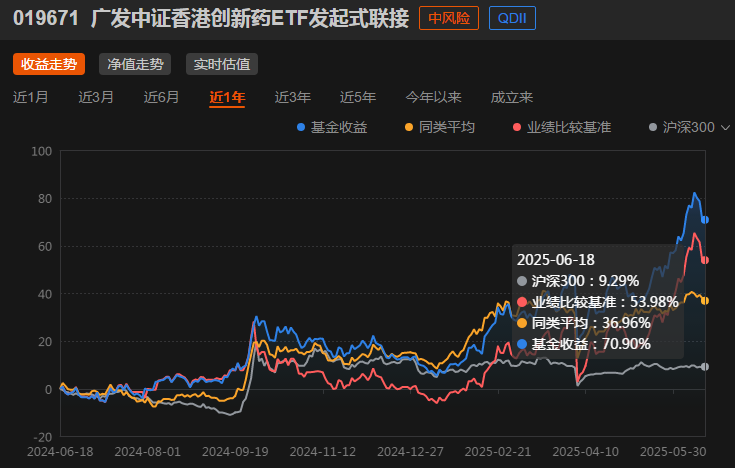735x468 pixels.
Task: Click the x-axis date label 2025-05-30
Action: 673,452
